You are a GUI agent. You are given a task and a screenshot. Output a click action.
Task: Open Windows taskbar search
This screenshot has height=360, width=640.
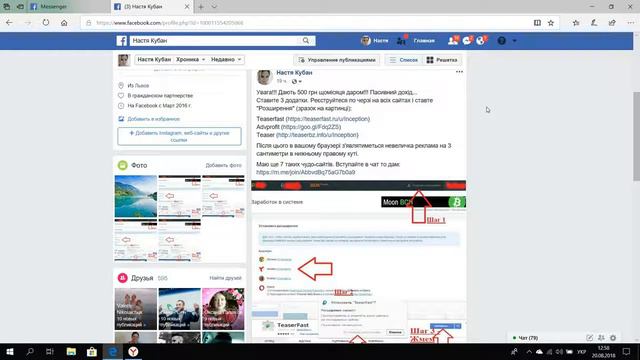[x=30, y=351]
